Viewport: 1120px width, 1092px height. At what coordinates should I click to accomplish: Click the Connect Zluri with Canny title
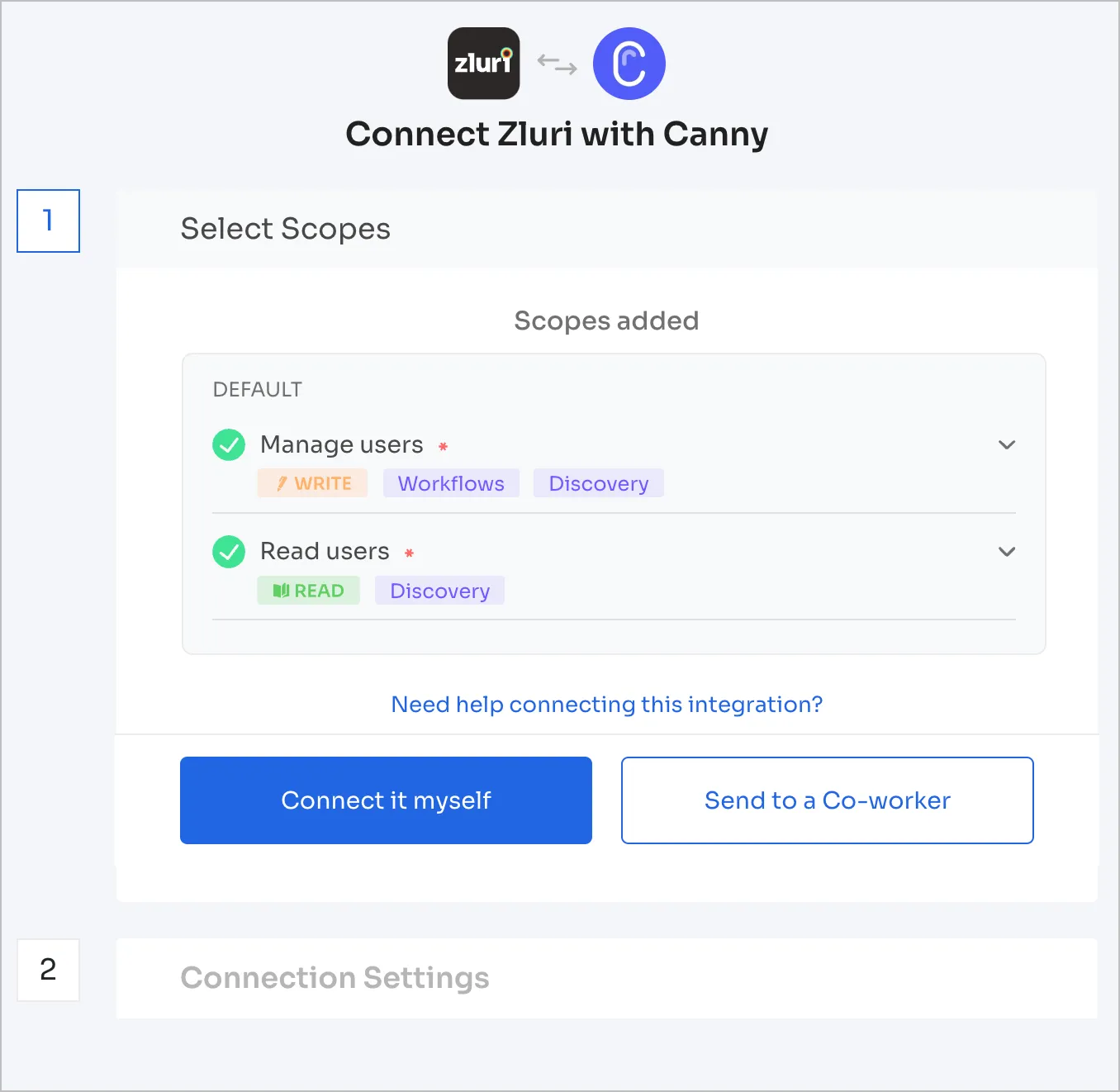click(557, 134)
